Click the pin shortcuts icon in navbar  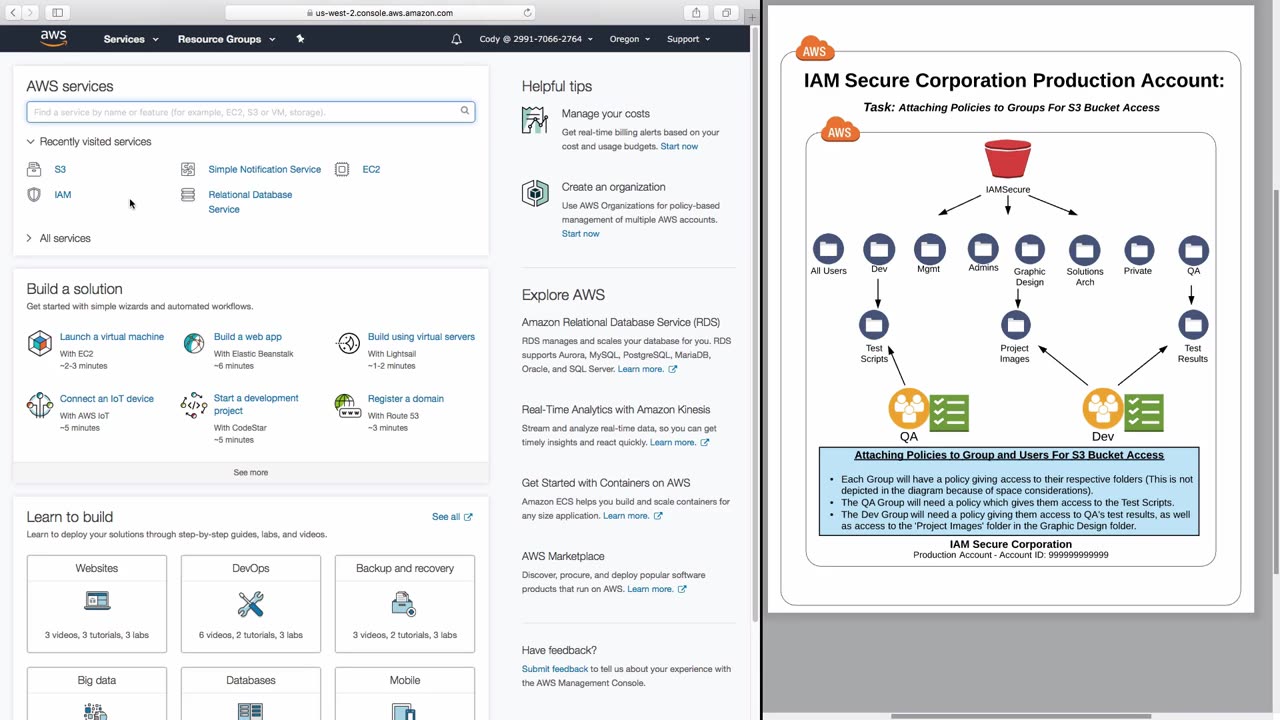300,39
